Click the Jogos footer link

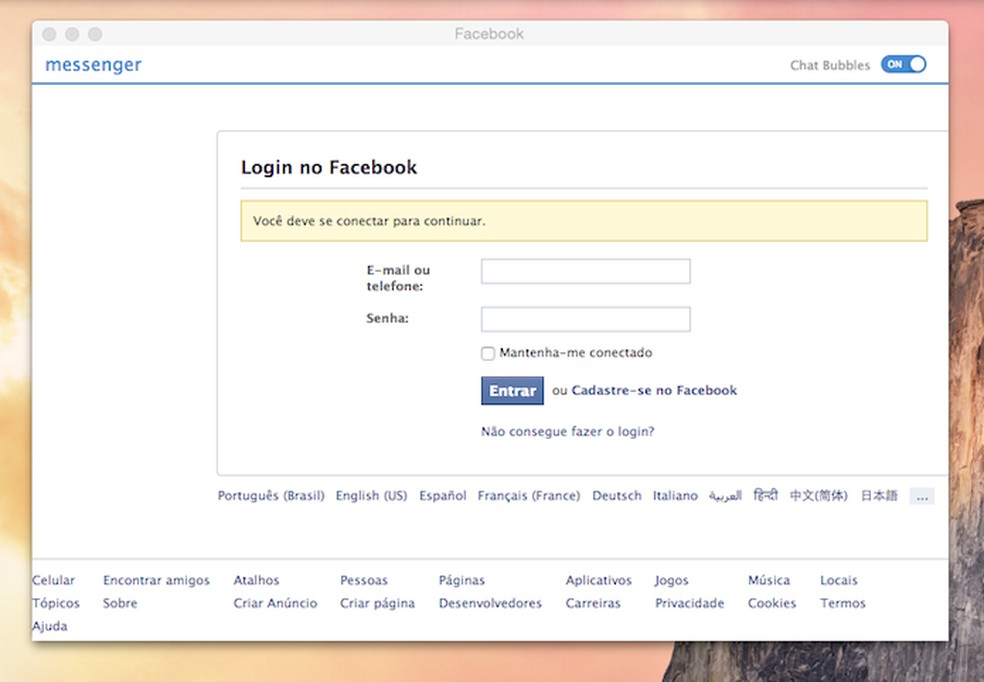(672, 580)
